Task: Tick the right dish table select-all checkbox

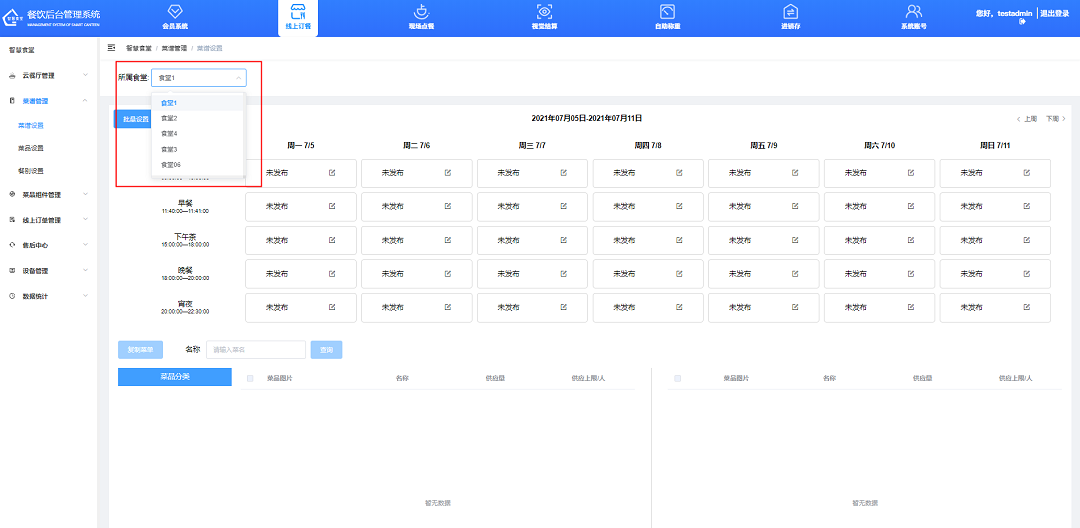Action: tap(677, 379)
